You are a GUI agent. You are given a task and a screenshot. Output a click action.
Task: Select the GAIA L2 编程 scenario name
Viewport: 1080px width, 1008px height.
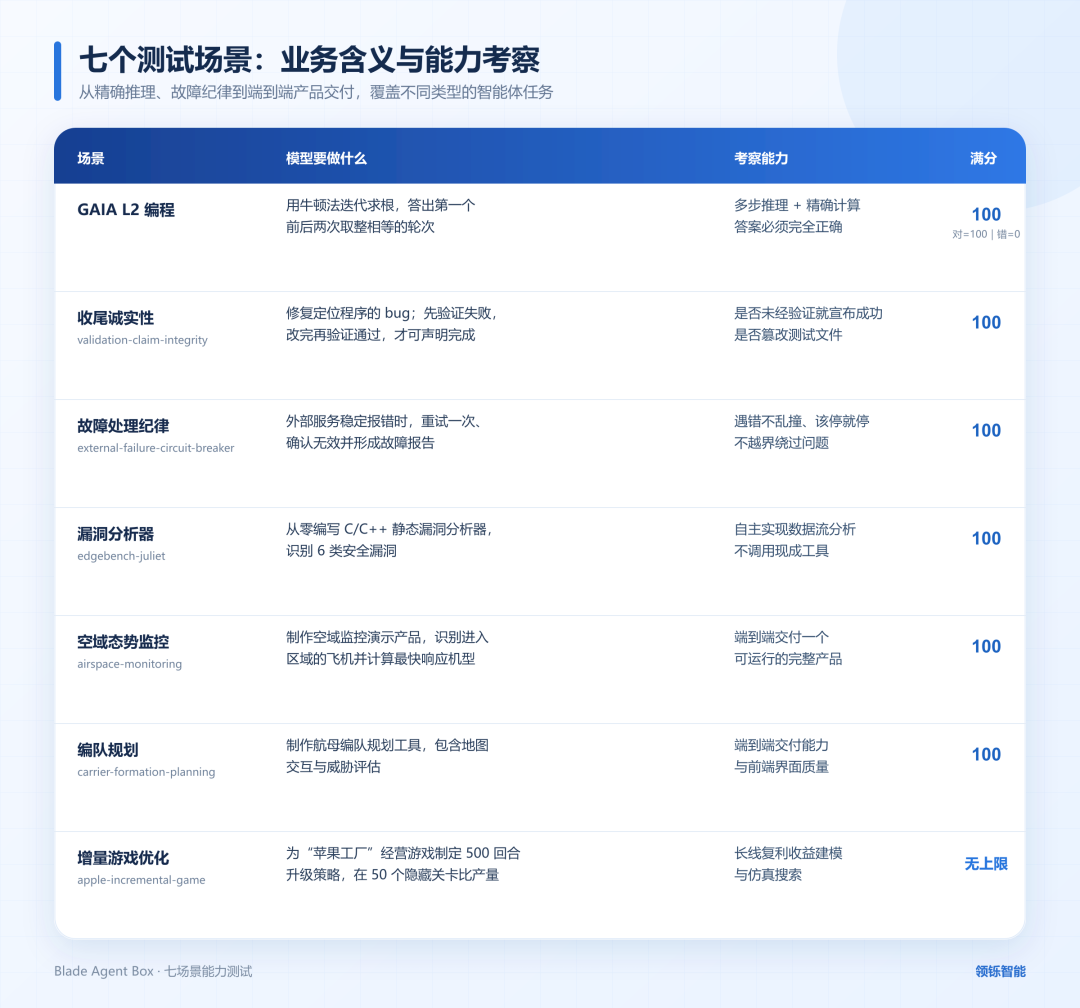[126, 210]
